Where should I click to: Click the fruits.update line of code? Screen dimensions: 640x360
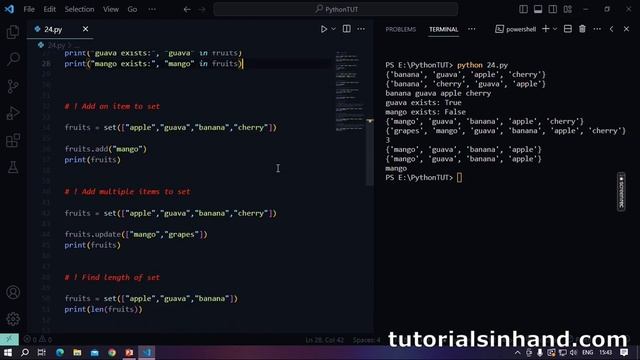click(136, 234)
